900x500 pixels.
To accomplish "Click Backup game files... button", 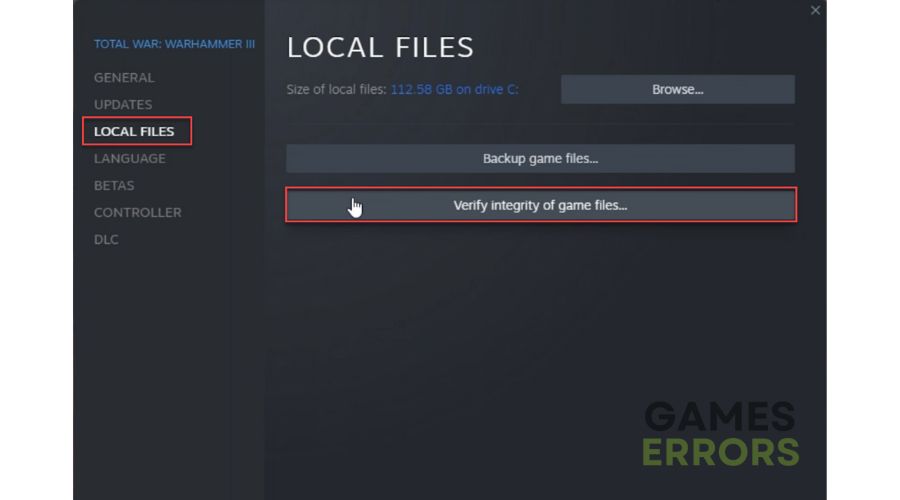I will coord(541,158).
